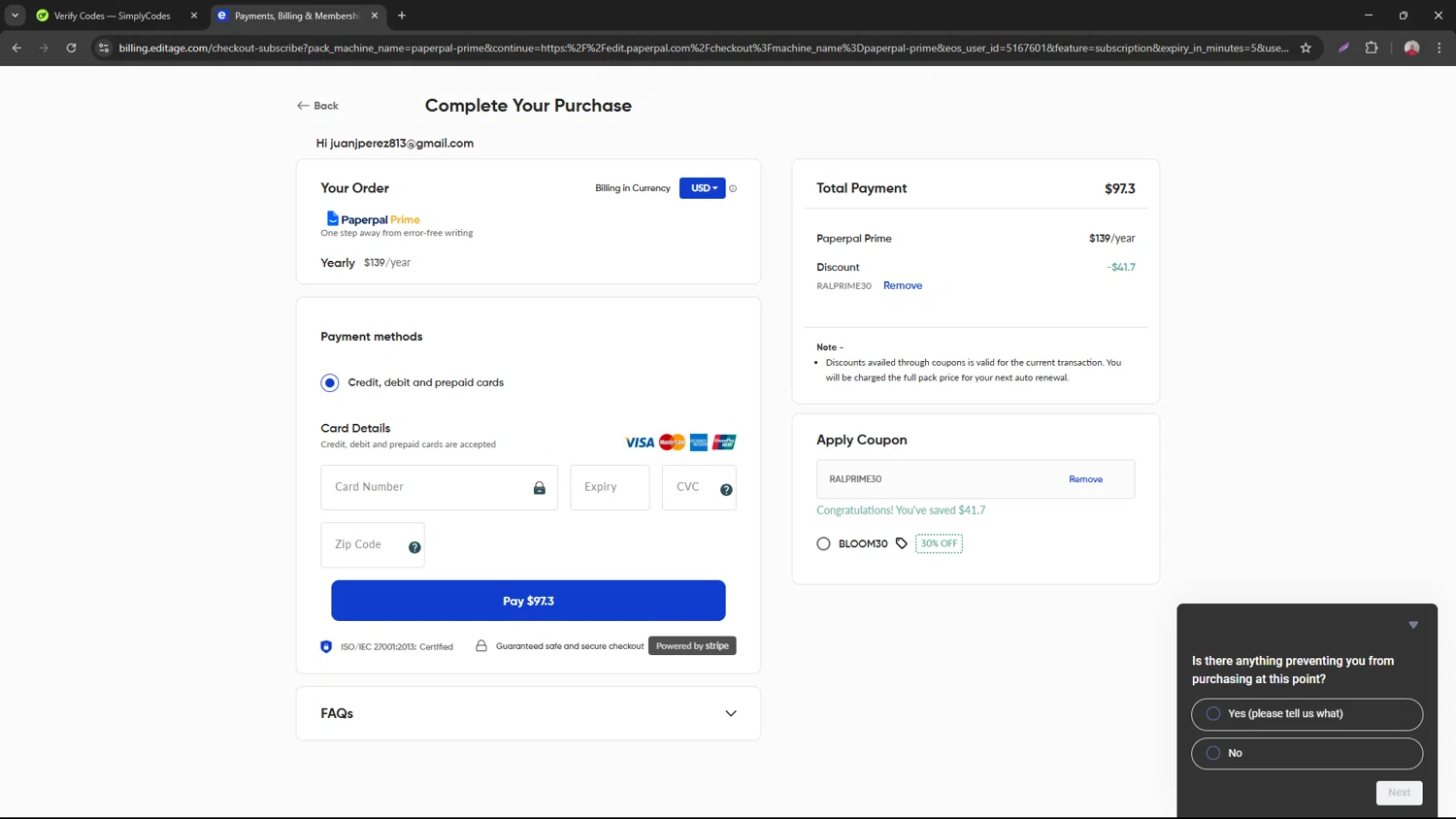Image resolution: width=1456 pixels, height=819 pixels.
Task: Click the Next button in survey
Action: 1399,793
